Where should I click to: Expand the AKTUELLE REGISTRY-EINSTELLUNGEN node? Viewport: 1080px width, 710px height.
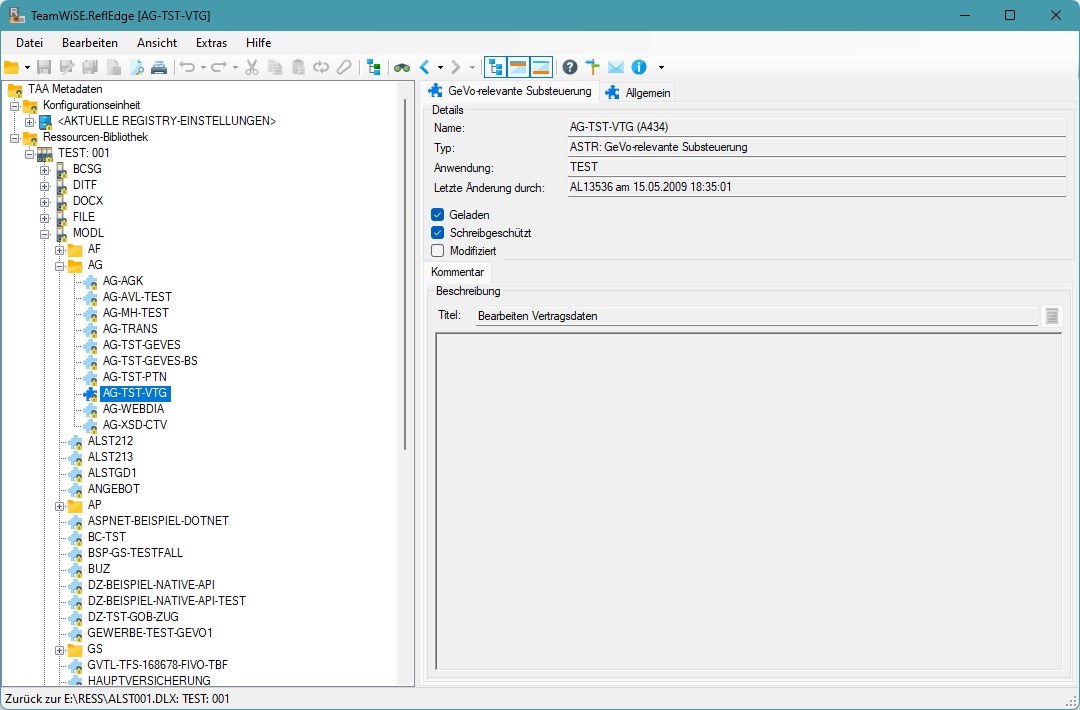pyautogui.click(x=30, y=122)
